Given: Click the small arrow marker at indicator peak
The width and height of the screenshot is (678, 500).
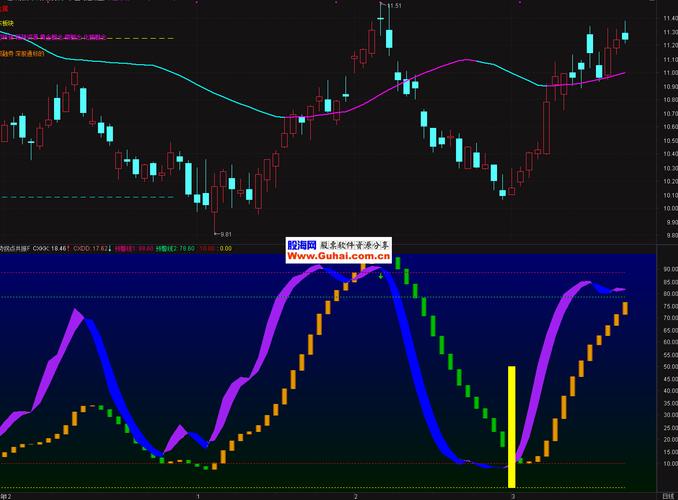Looking at the screenshot, I should click(x=380, y=274).
